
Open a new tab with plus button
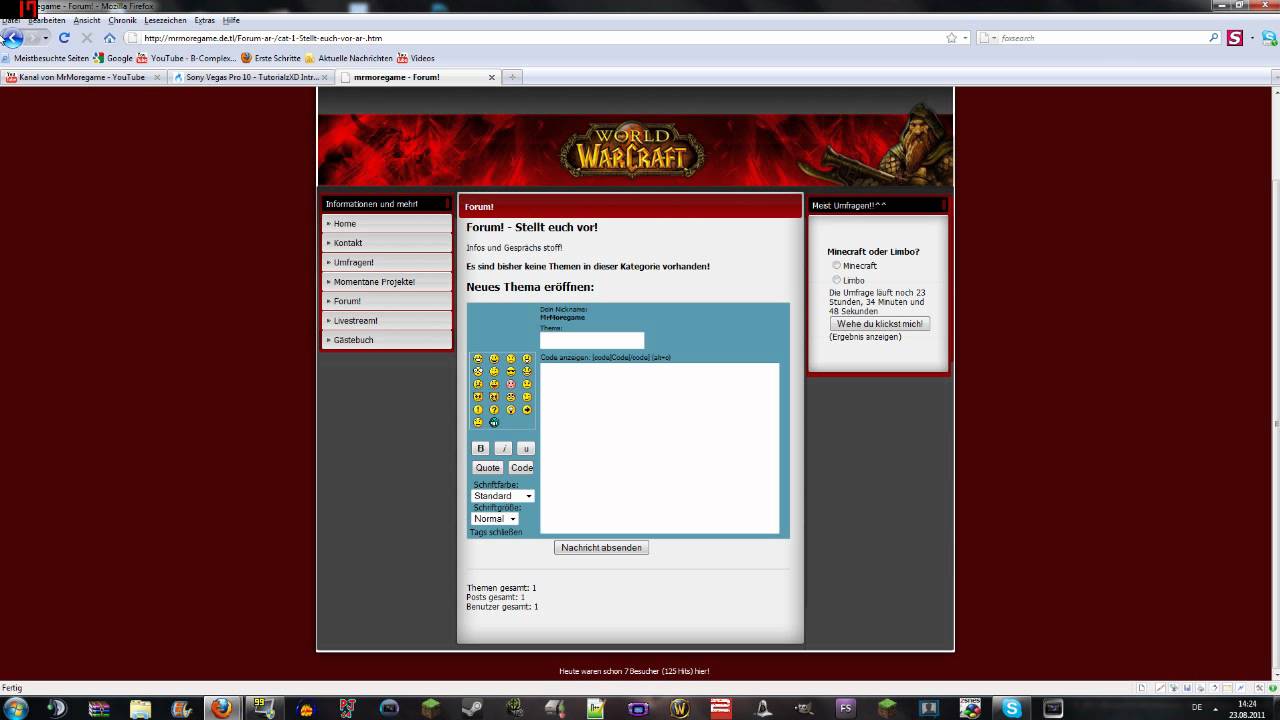click(512, 77)
